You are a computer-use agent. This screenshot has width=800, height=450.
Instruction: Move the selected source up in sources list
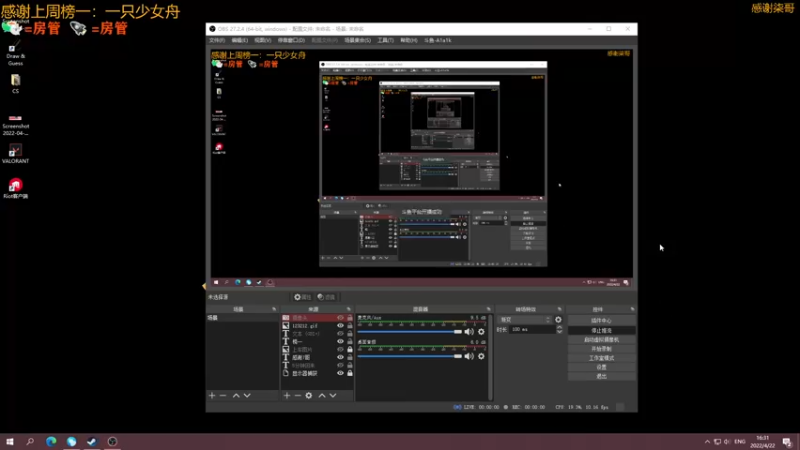322,395
